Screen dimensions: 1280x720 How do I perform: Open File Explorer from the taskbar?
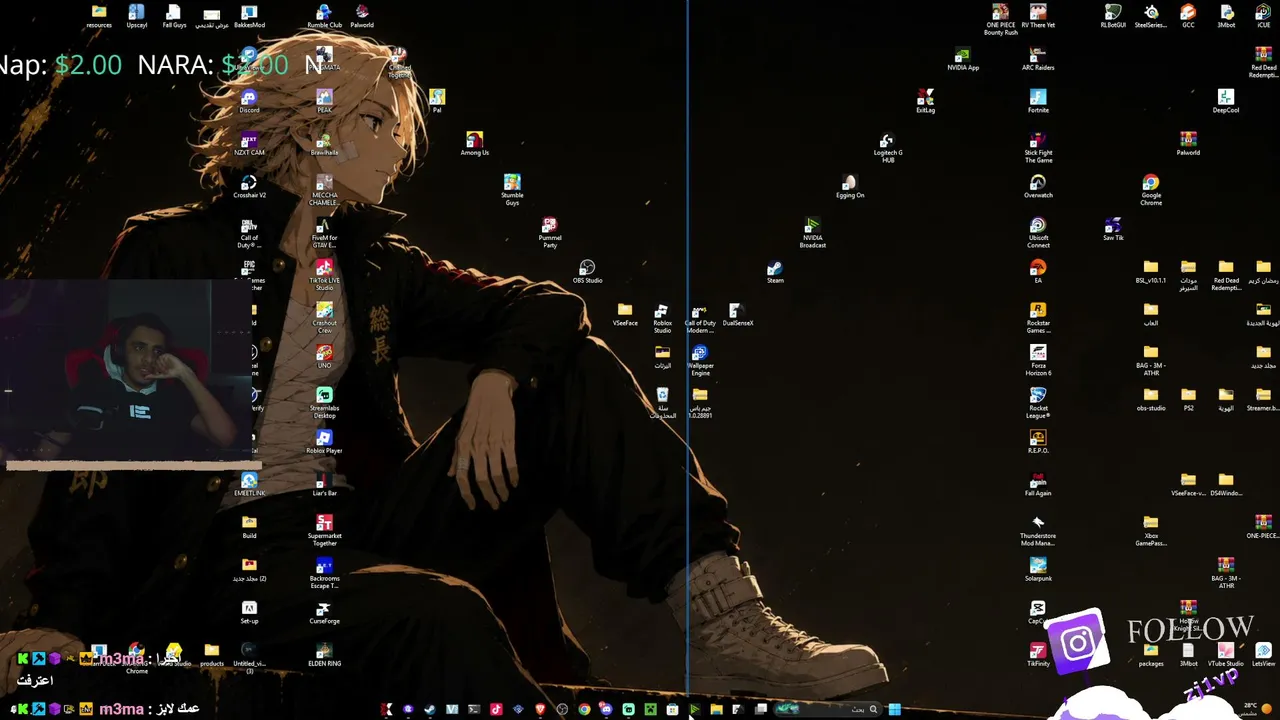click(x=716, y=709)
